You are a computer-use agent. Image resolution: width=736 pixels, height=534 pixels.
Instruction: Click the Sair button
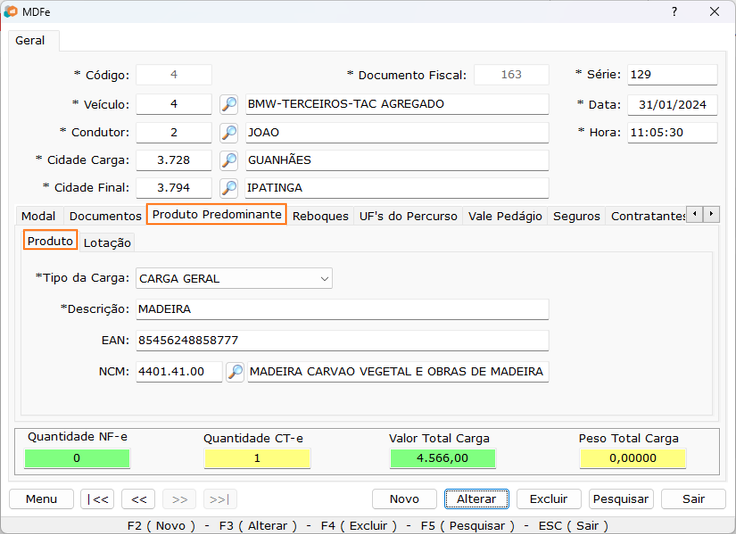[x=693, y=499]
